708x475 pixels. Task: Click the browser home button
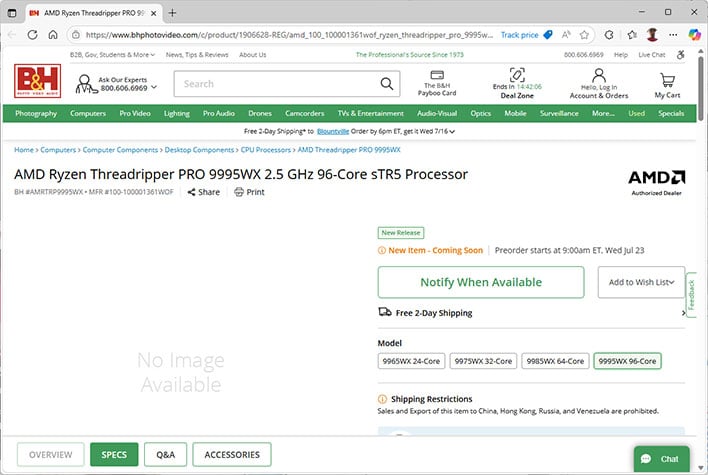click(x=53, y=35)
